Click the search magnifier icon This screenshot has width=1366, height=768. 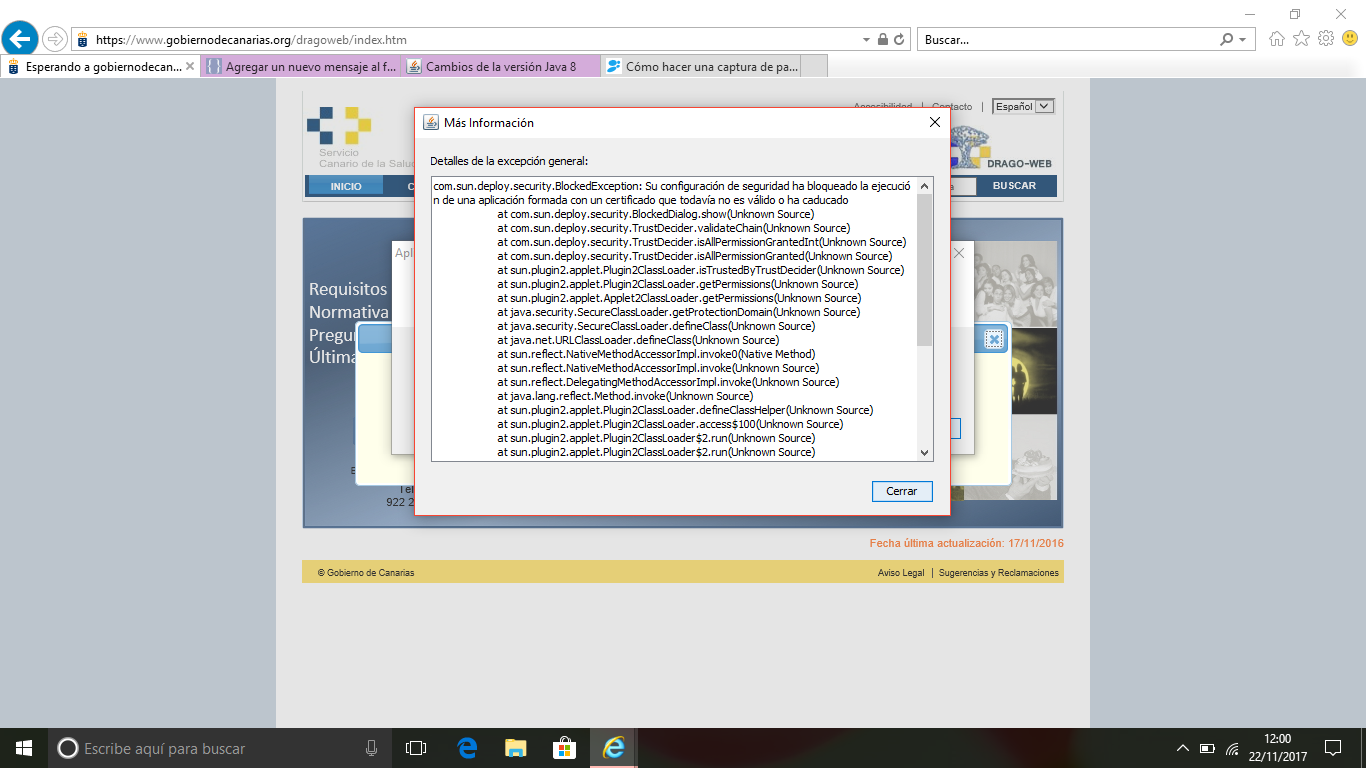(1227, 40)
